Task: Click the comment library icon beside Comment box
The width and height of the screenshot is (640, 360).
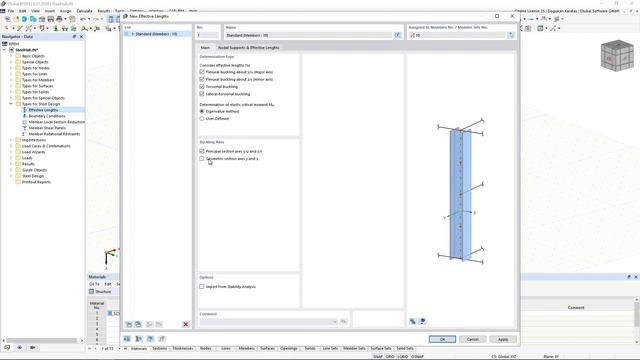Action: [344, 322]
